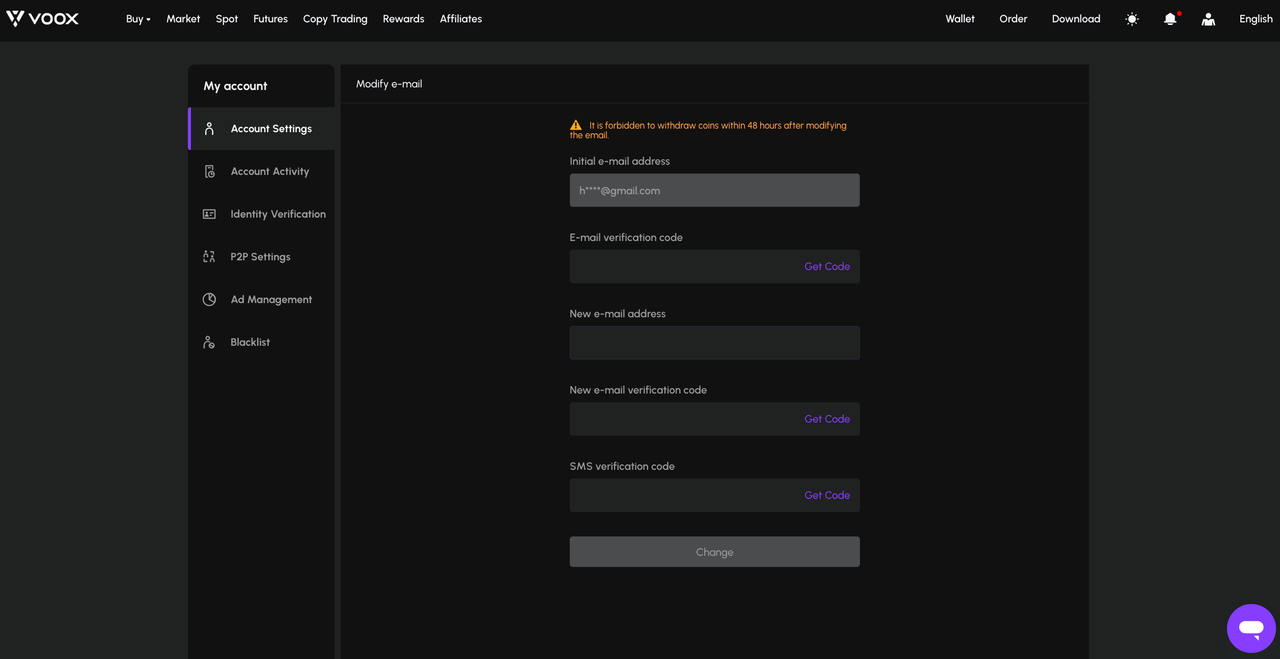Open the Market page
This screenshot has width=1280, height=659.
(x=183, y=19)
